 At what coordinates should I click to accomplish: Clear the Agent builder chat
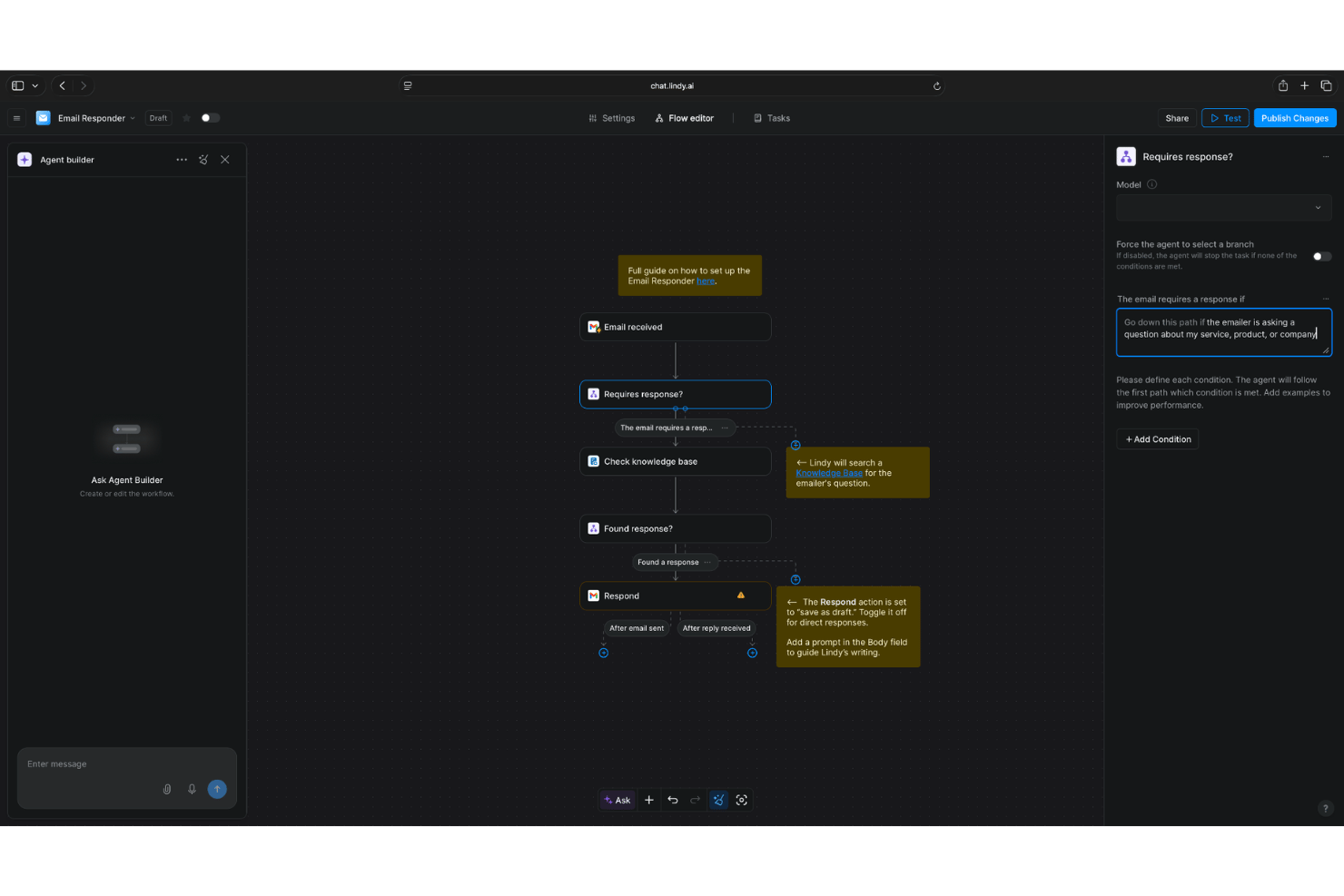203,160
